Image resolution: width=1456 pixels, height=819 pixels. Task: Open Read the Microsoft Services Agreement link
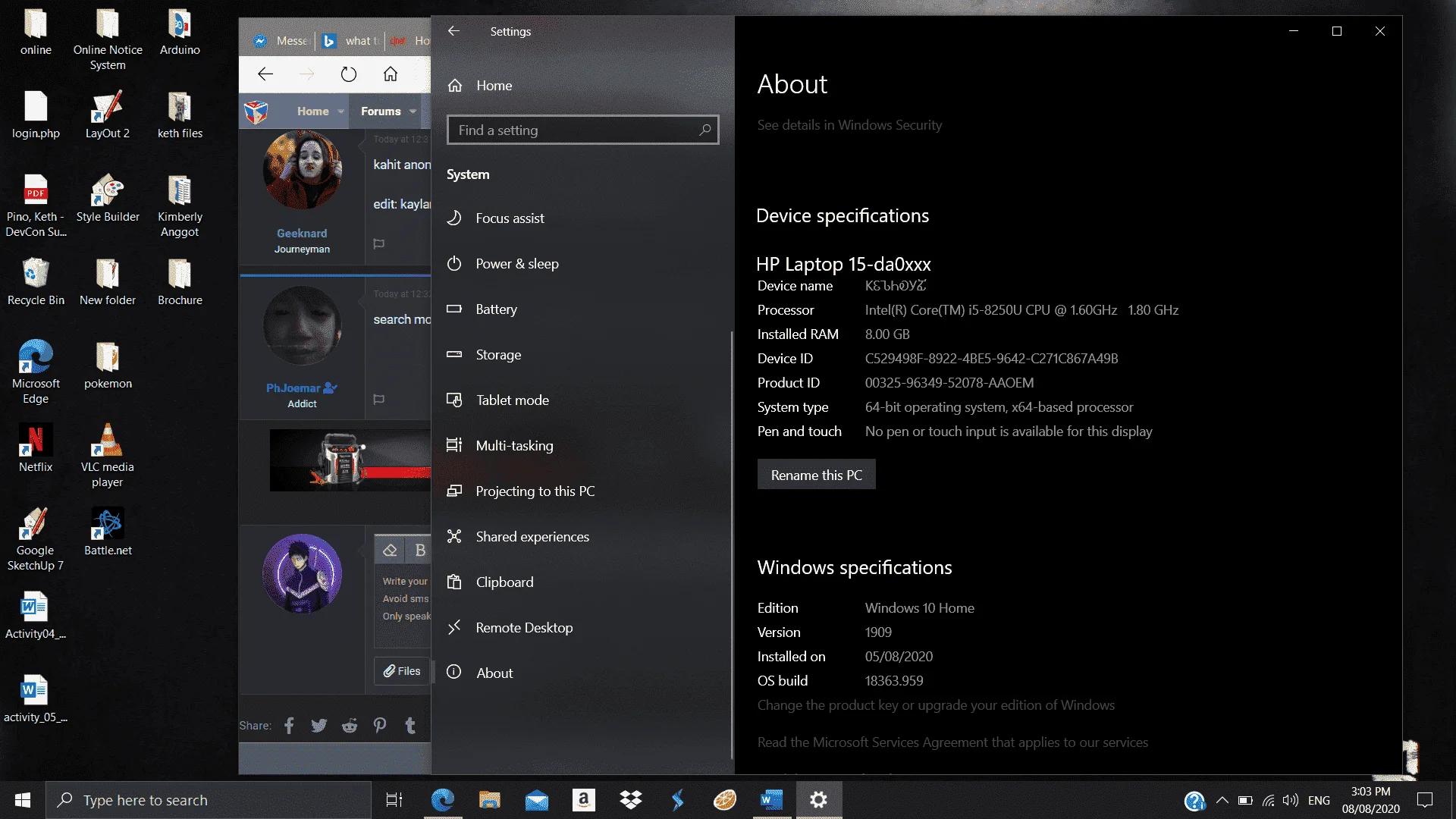(x=952, y=742)
